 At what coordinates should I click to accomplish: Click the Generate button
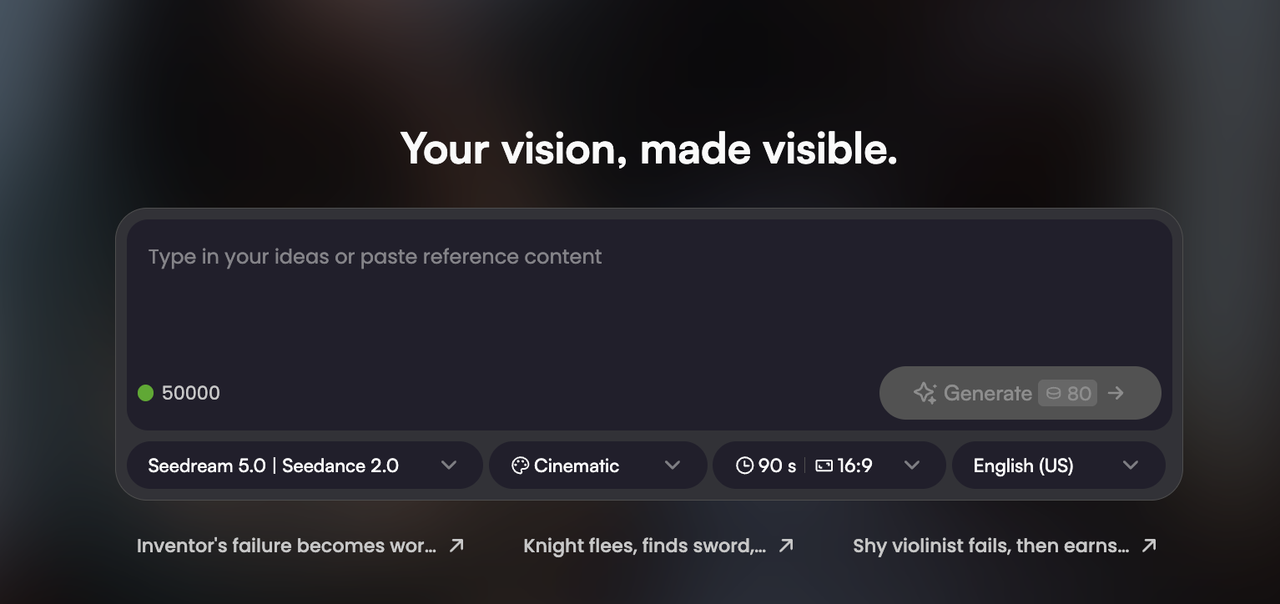pyautogui.click(x=1020, y=393)
